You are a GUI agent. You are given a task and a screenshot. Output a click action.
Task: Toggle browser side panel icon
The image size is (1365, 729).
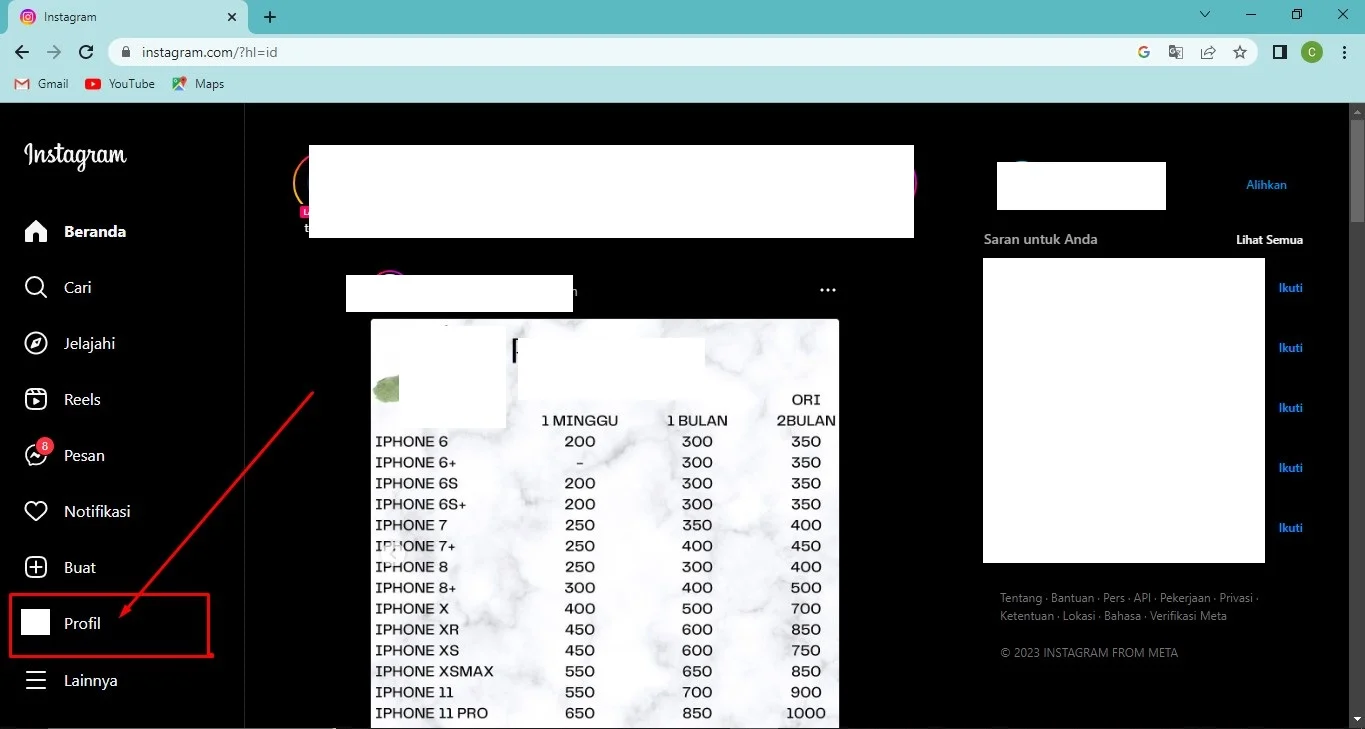point(1279,52)
